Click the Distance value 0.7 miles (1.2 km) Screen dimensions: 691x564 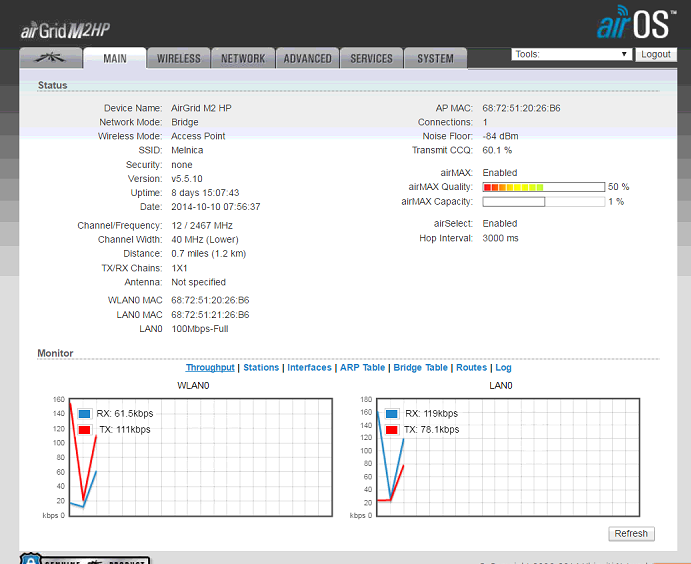(208, 253)
